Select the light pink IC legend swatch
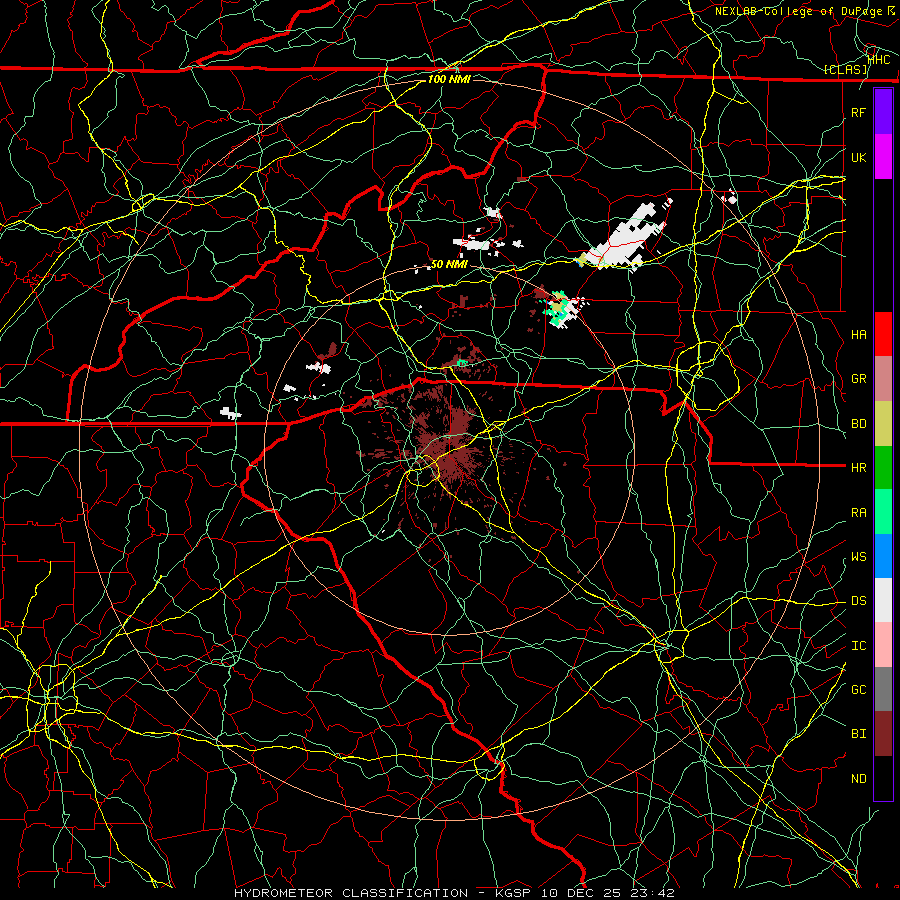 (883, 645)
